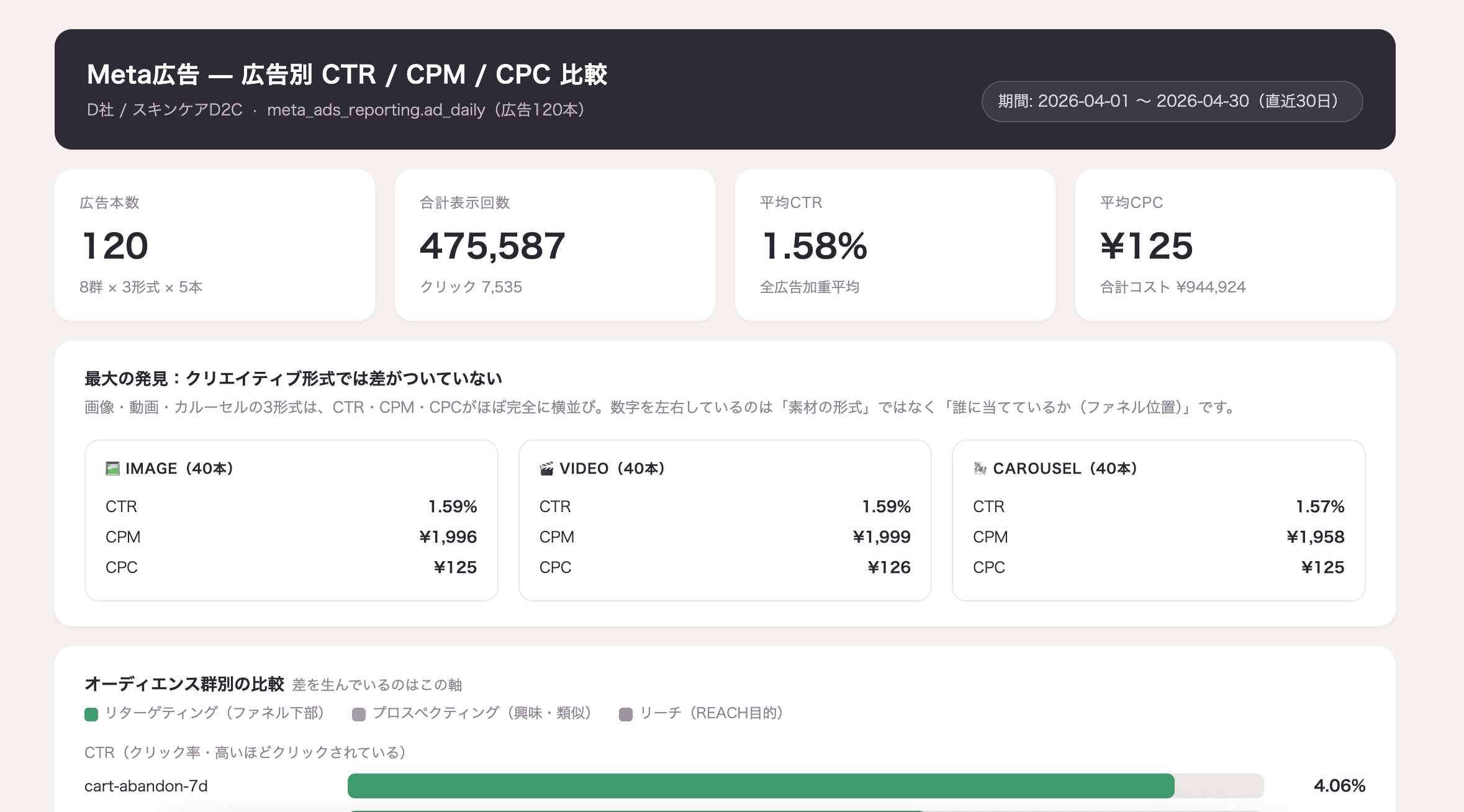Image resolution: width=1464 pixels, height=812 pixels.
Task: Click the リーチ（REACH目的） legend label
Action: (712, 713)
